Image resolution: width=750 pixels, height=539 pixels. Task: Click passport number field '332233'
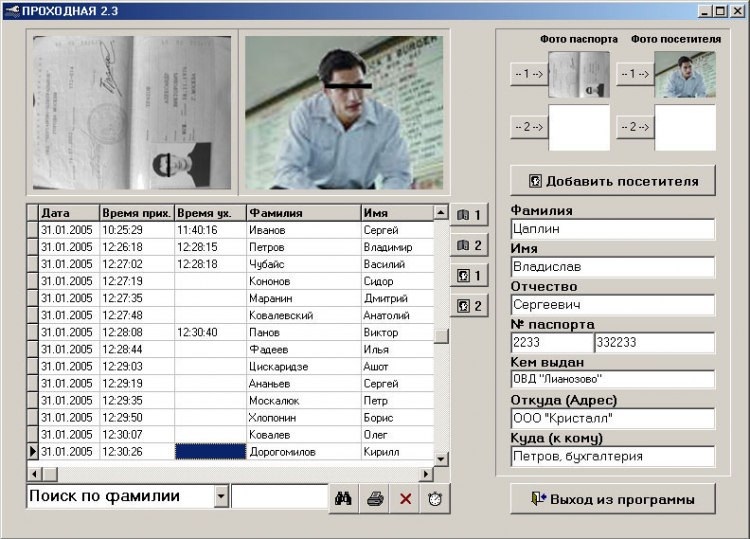[x=655, y=342]
